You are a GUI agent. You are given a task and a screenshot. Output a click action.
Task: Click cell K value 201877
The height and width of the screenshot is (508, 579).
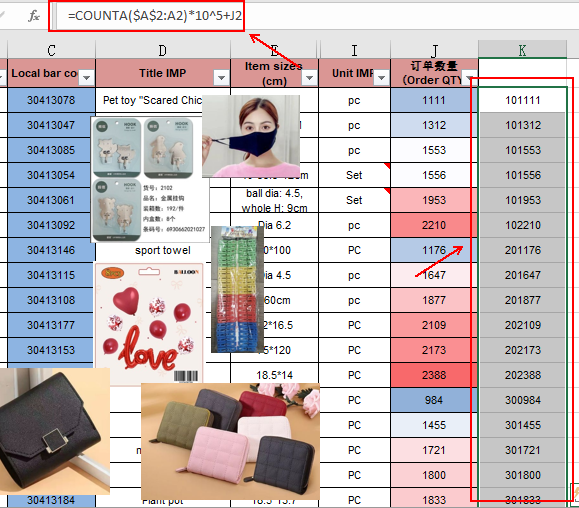[523, 300]
